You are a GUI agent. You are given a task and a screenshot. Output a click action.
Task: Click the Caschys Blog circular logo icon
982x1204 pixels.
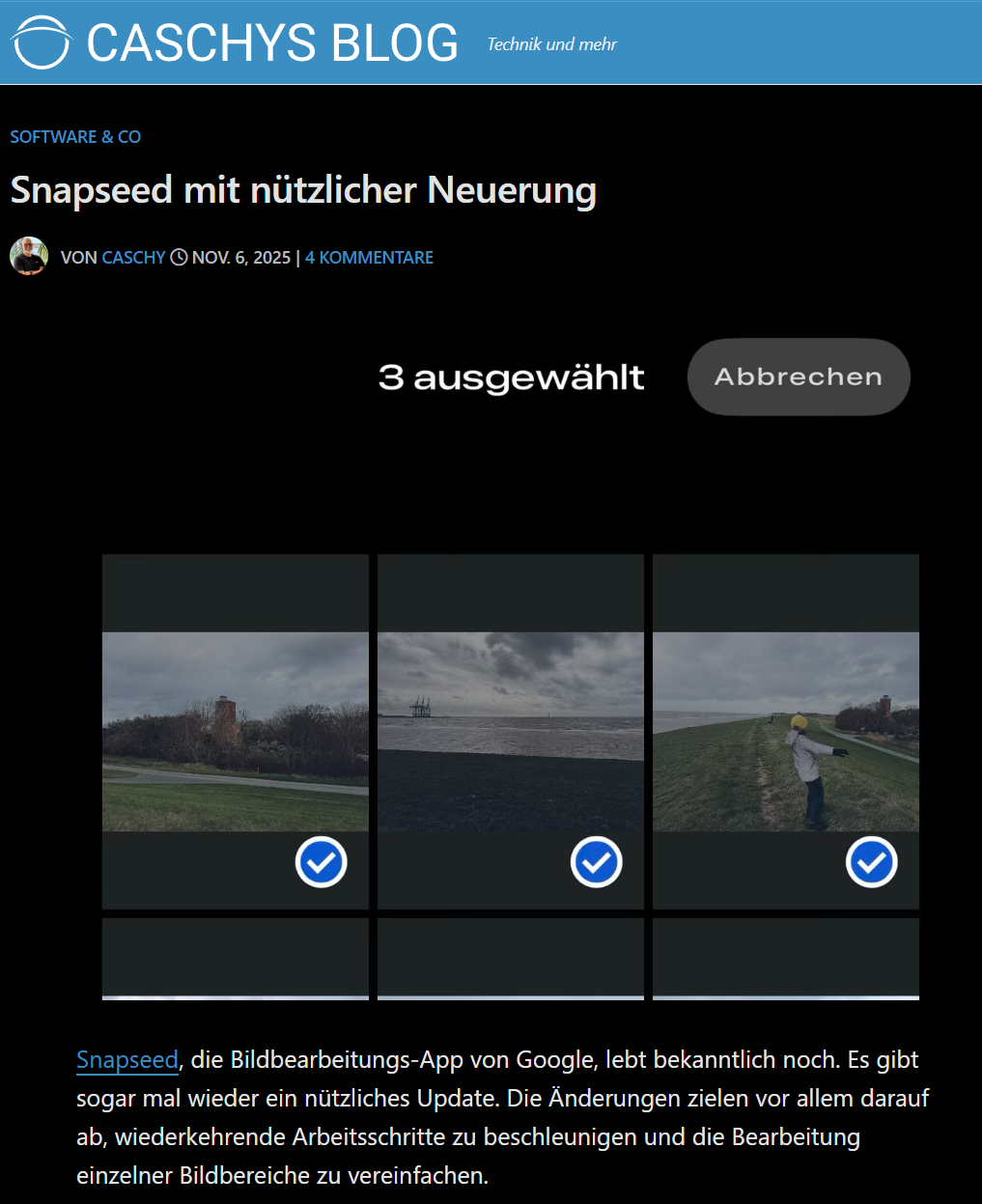point(41,42)
